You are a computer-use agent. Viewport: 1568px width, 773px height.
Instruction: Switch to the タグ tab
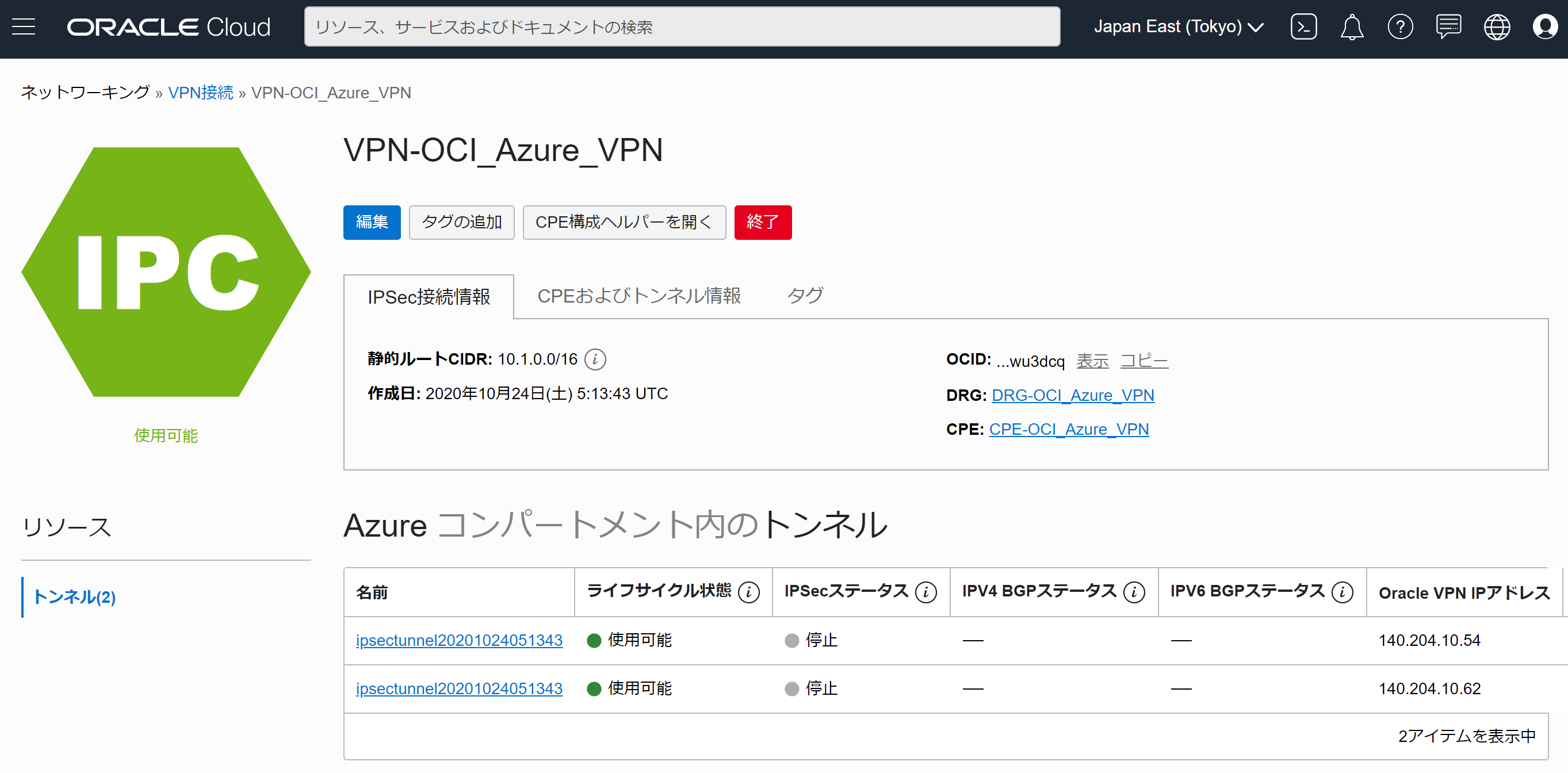click(x=805, y=296)
